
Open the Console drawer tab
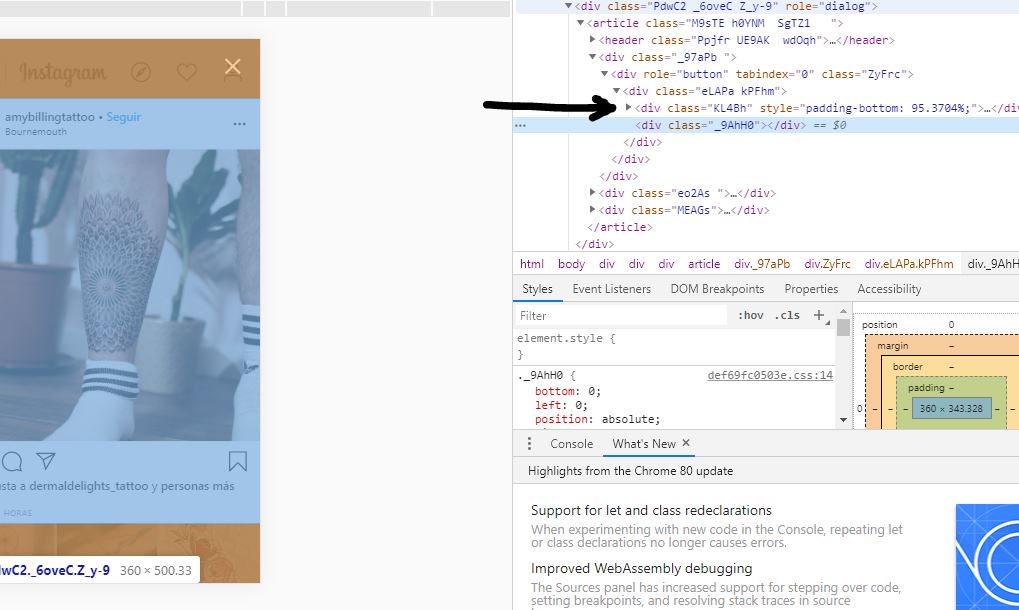(x=571, y=444)
